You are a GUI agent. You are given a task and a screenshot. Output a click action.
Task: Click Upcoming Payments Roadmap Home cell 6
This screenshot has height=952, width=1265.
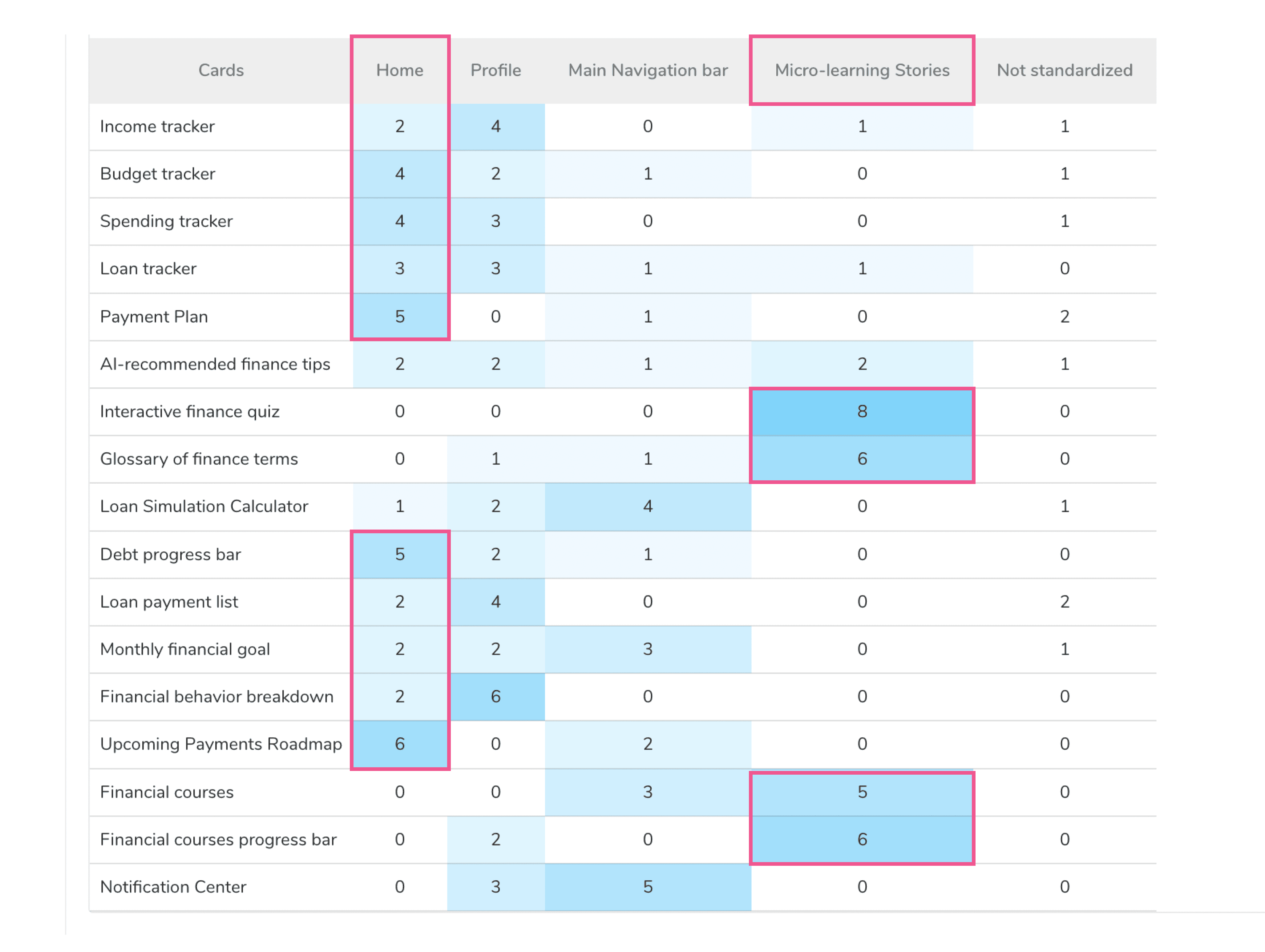coord(399,743)
